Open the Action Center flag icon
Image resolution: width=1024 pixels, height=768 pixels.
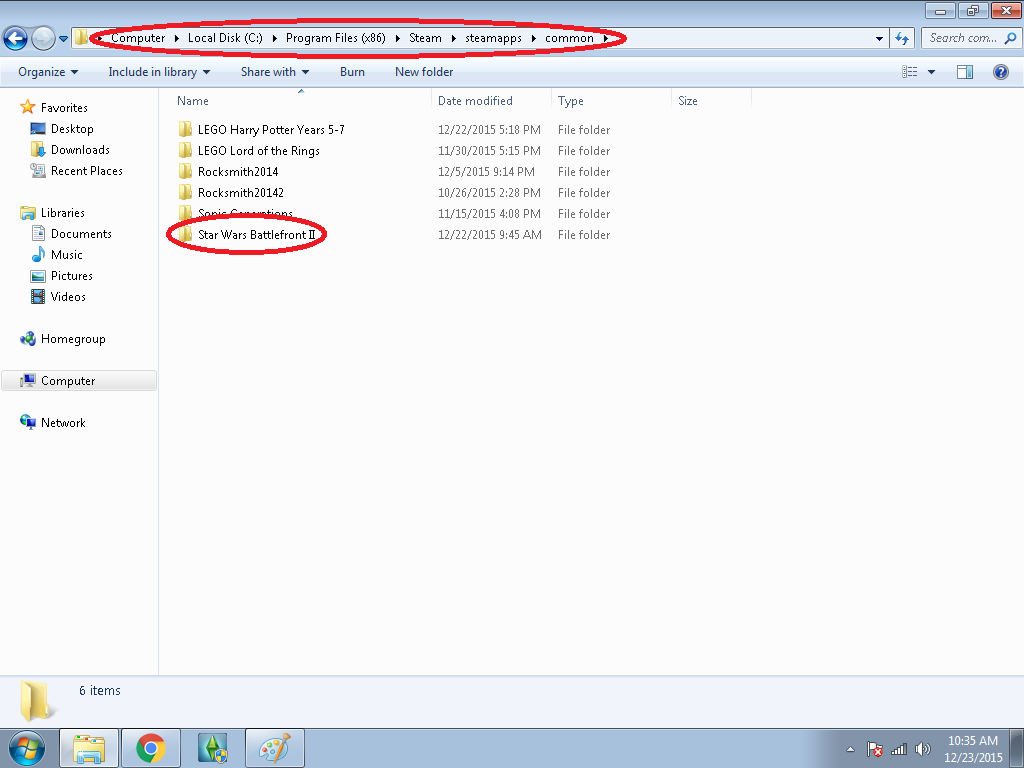click(874, 749)
